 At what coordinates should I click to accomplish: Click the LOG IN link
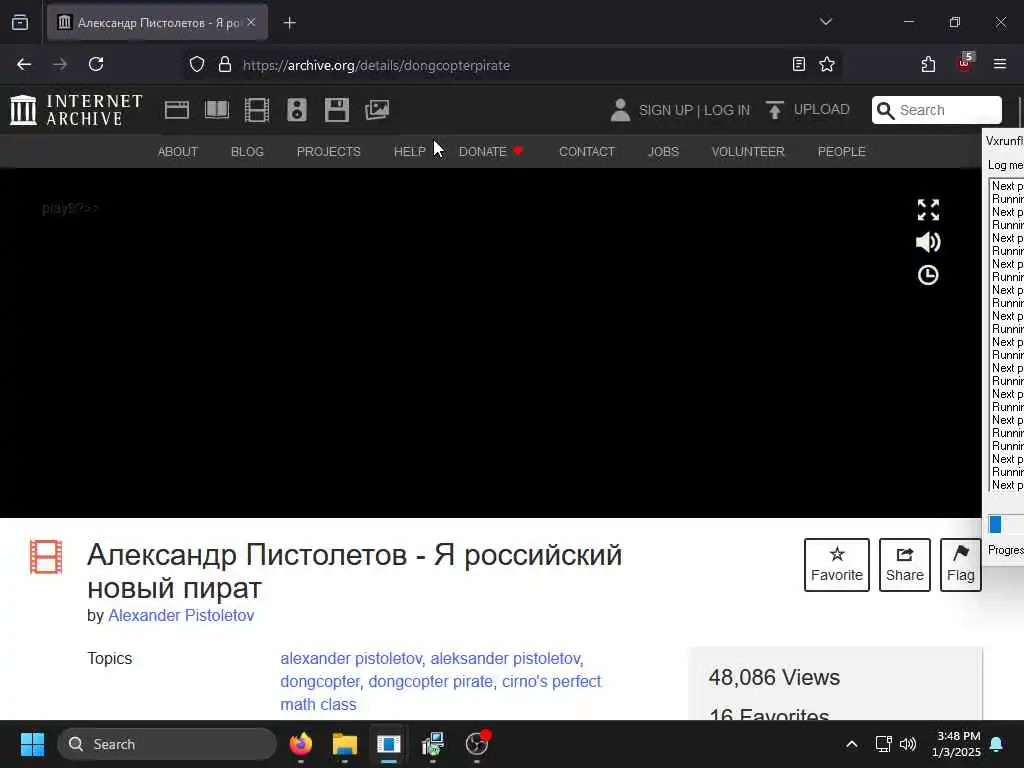click(727, 110)
